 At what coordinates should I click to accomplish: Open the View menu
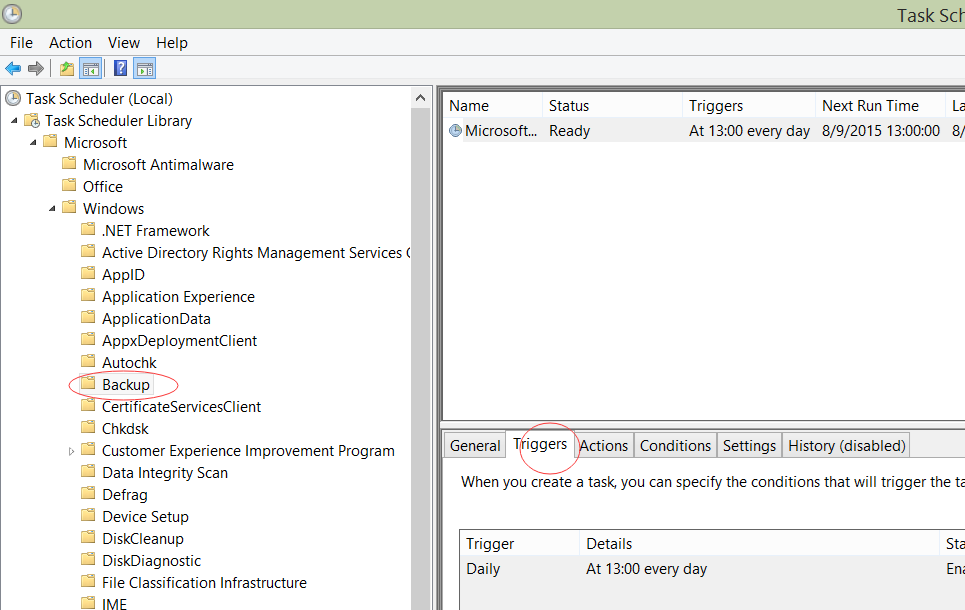coord(123,42)
